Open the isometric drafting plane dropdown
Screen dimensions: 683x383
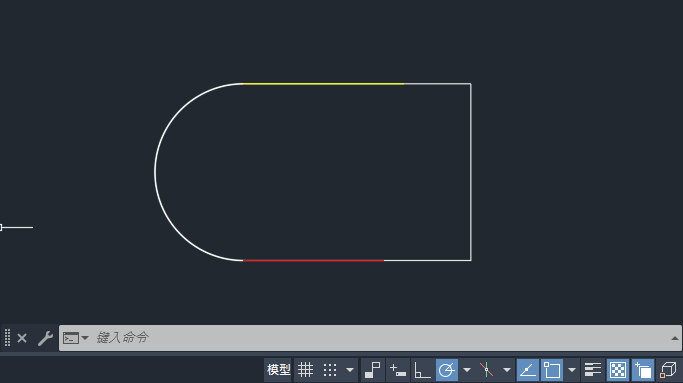[x=507, y=370]
